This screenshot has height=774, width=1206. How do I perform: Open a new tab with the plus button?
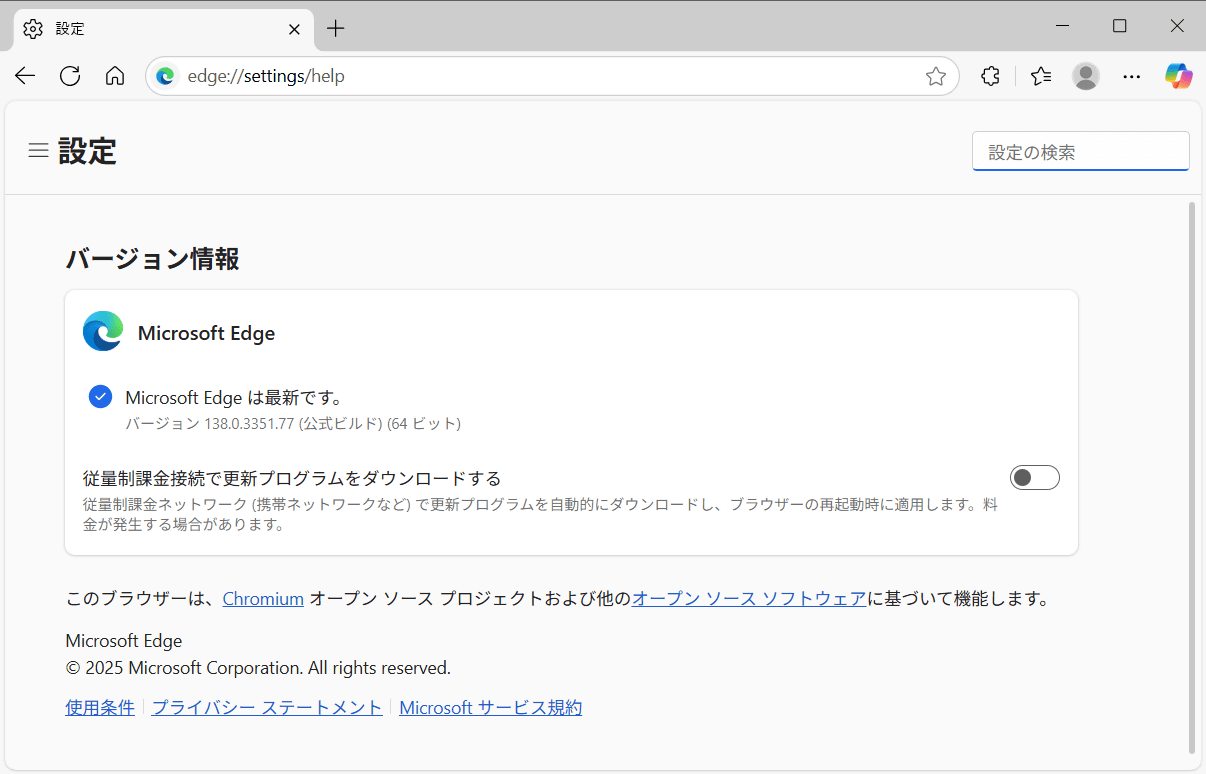336,29
